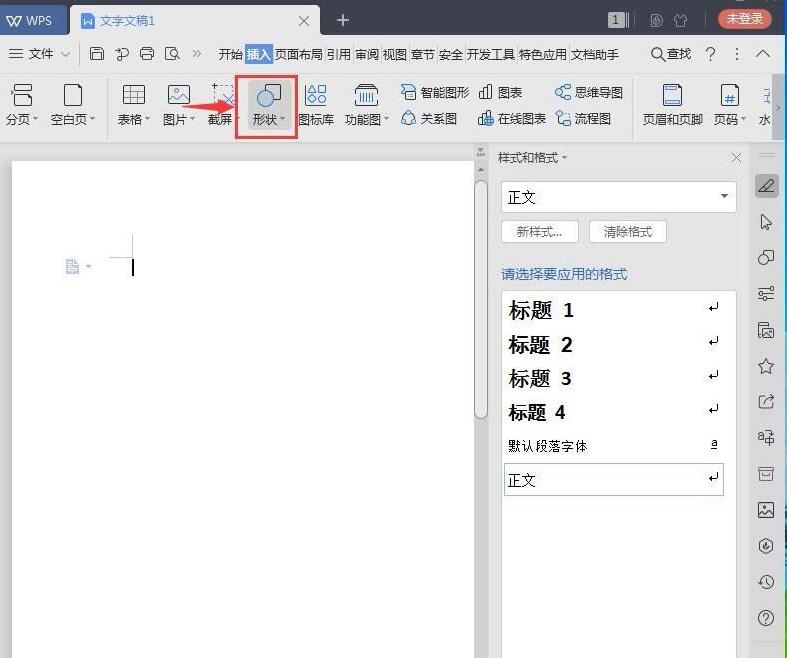Click the 未登录 login button
Image resolution: width=787 pixels, height=658 pixels.
(745, 19)
